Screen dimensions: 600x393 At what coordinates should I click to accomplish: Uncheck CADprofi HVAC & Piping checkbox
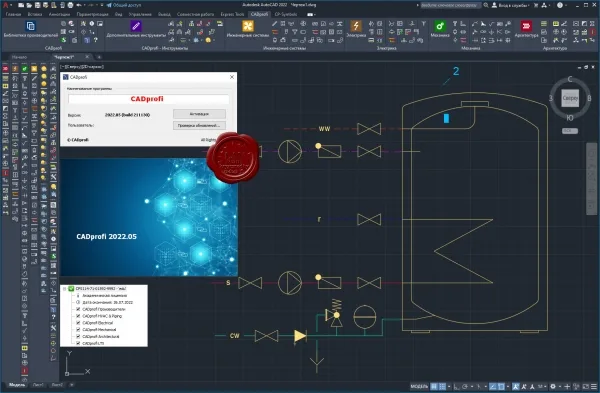tap(78, 316)
